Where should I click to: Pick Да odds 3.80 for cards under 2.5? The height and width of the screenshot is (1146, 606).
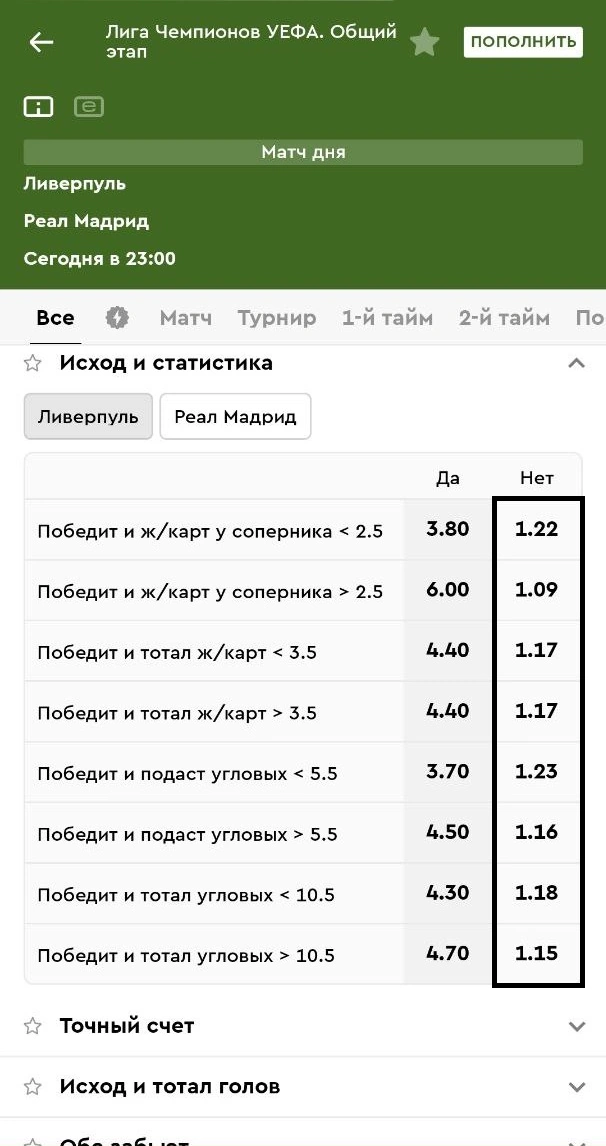[x=447, y=529]
